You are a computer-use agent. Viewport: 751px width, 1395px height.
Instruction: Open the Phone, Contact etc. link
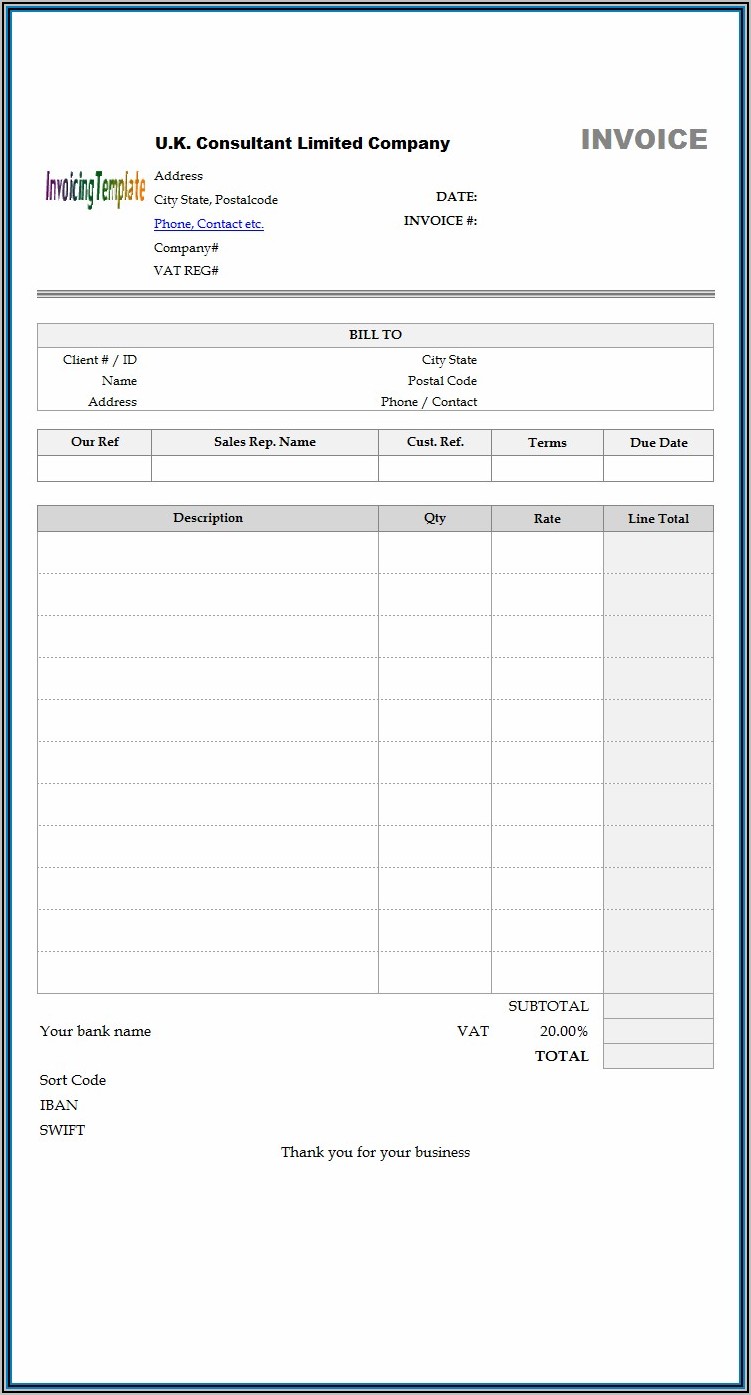[x=208, y=224]
